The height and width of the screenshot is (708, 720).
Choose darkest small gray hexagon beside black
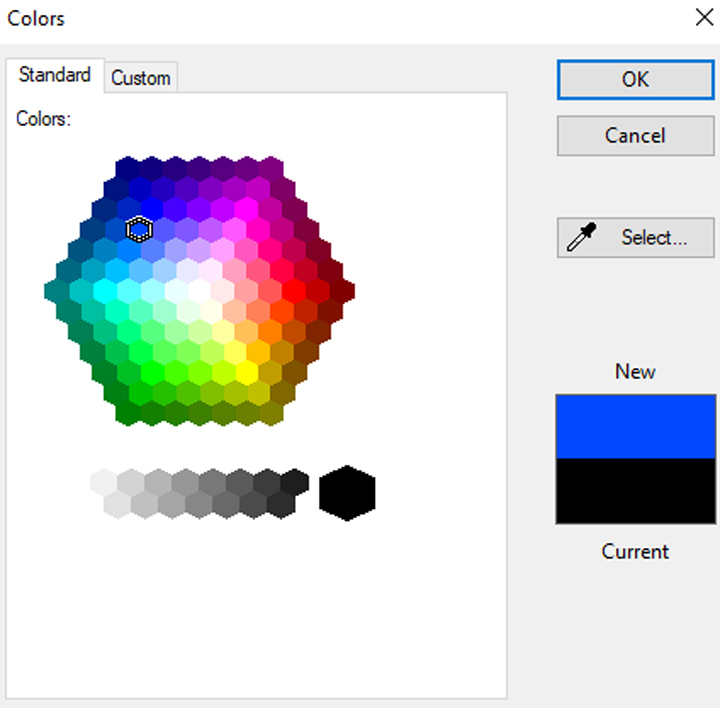tap(294, 482)
